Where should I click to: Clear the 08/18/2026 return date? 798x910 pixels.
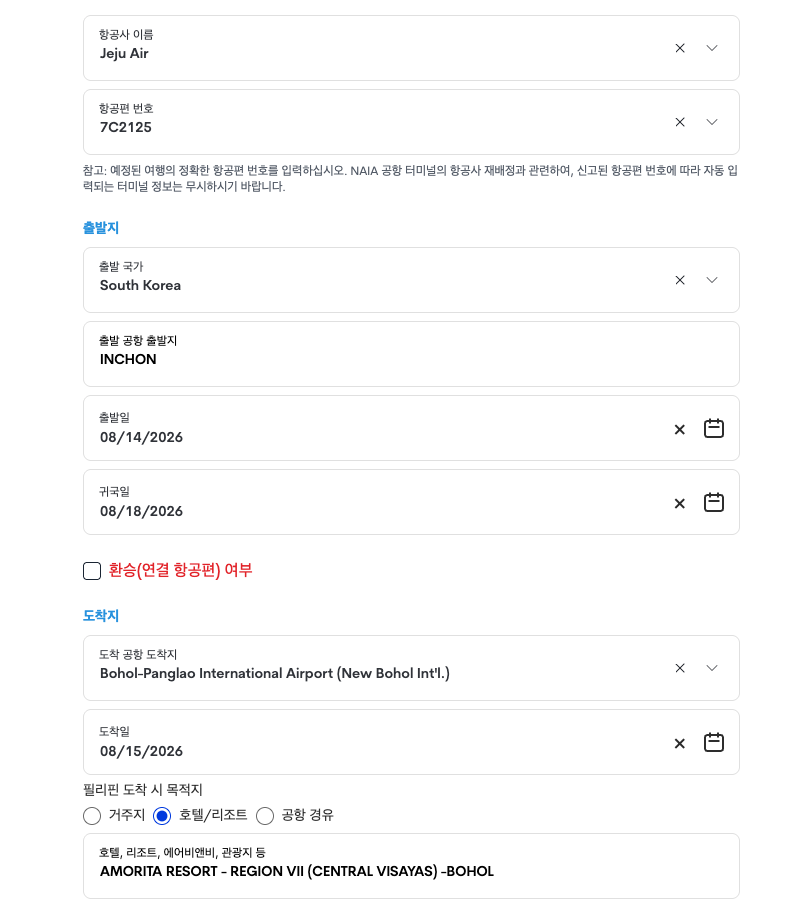click(x=680, y=503)
